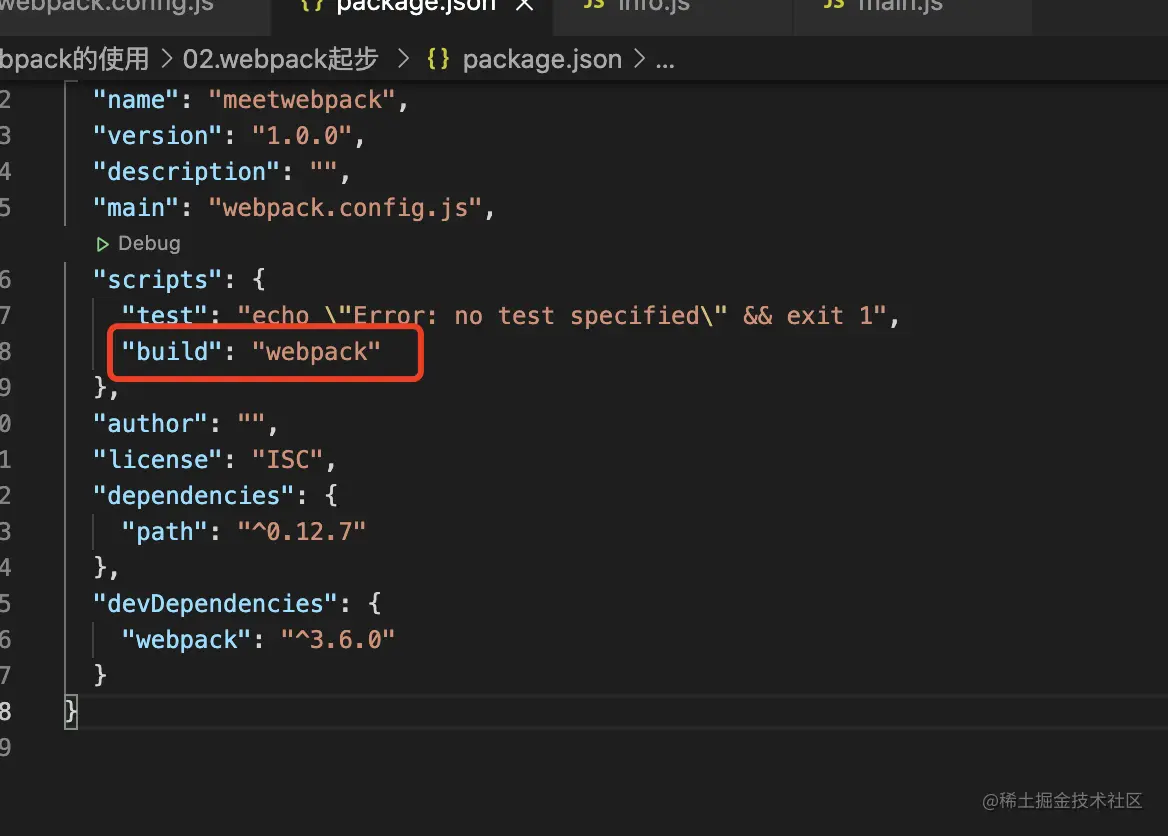
Task: Click the "ISC" license value
Action: (x=288, y=460)
